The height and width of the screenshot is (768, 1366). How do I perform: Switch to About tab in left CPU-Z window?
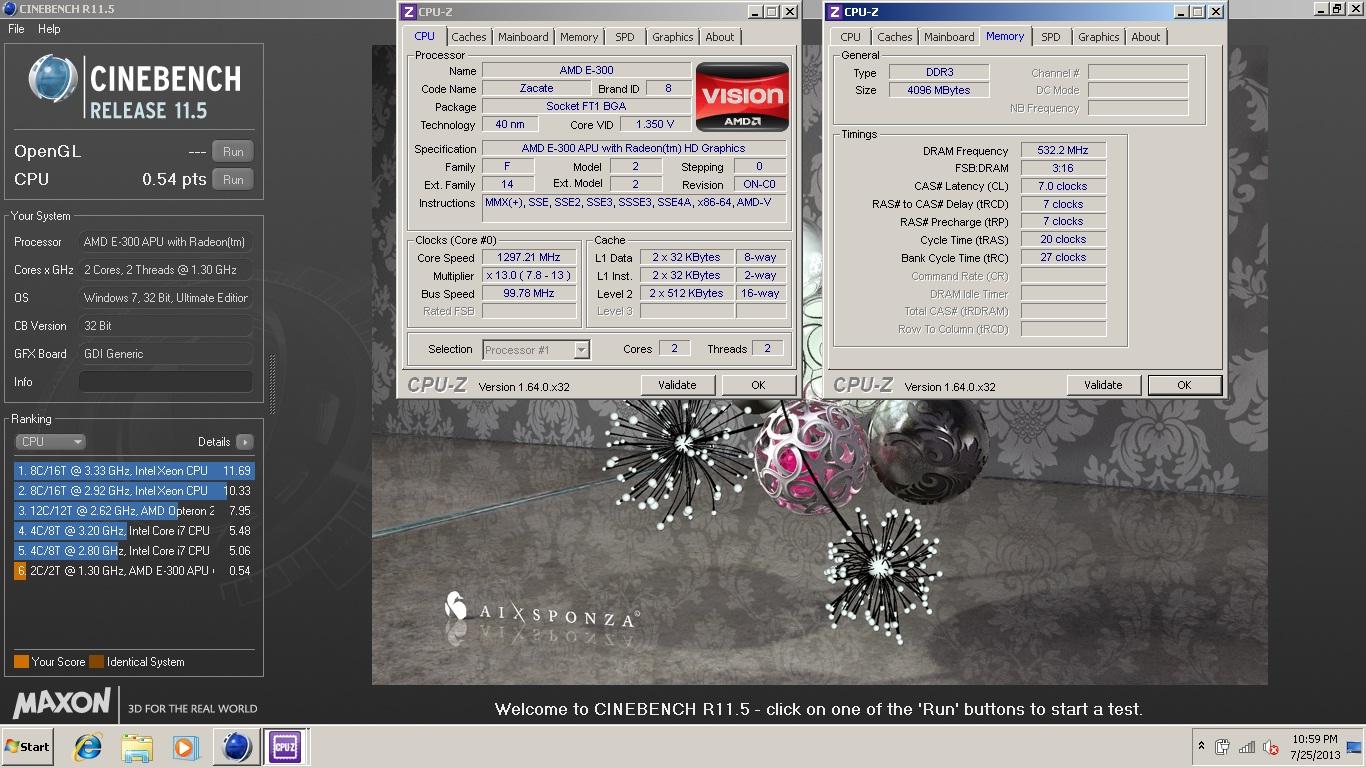point(720,37)
